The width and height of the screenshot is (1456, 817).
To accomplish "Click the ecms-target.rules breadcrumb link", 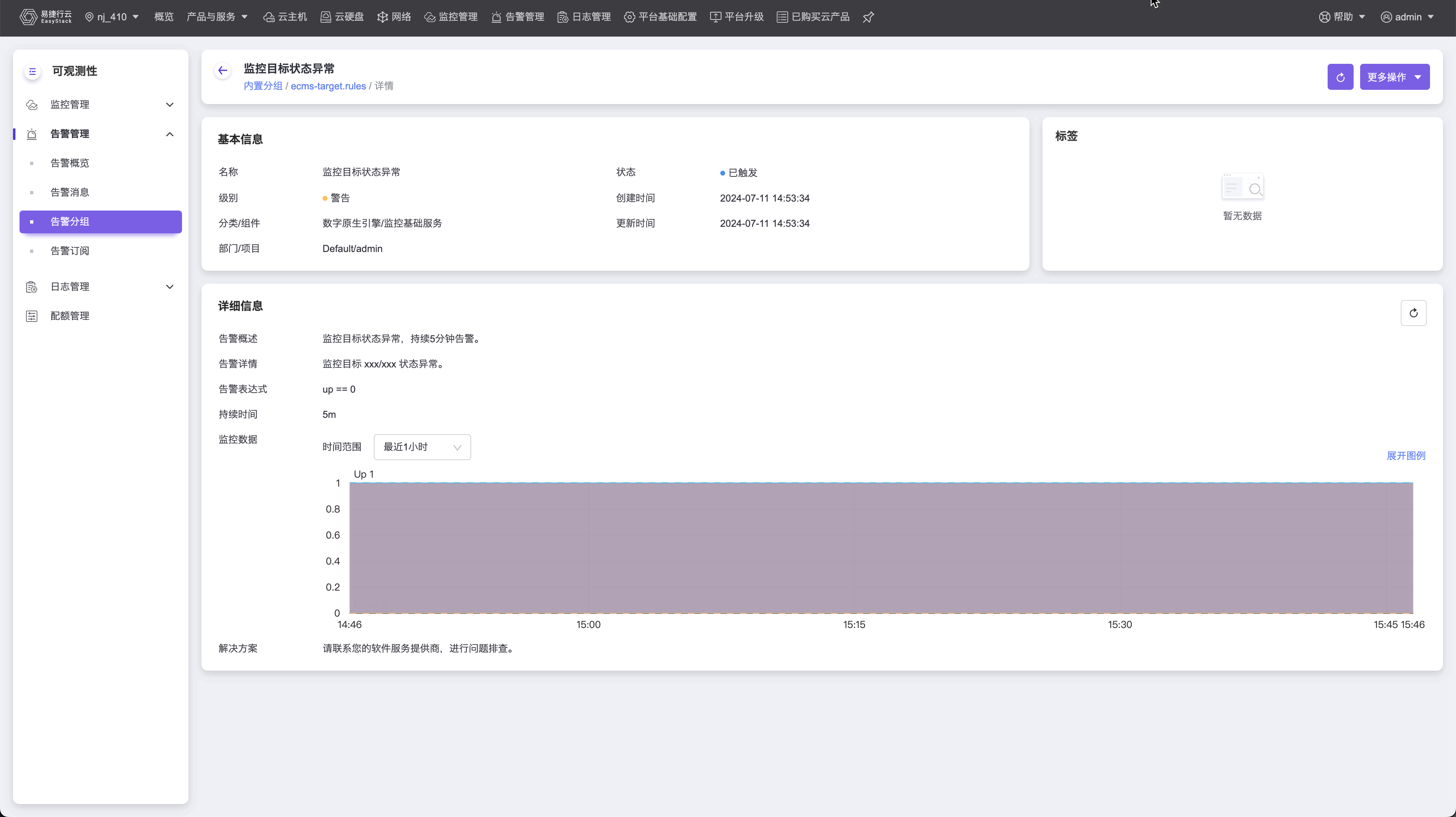I will (x=328, y=86).
